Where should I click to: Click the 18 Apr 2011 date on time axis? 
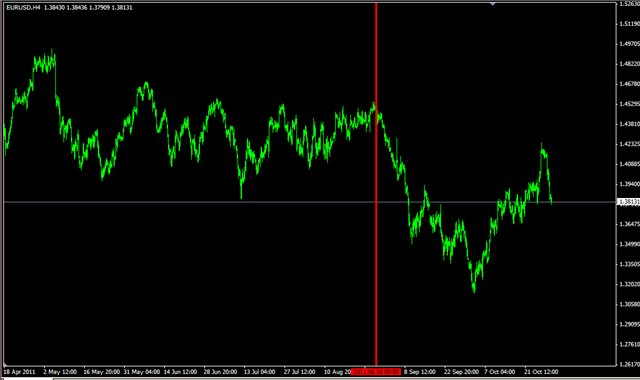(19, 372)
